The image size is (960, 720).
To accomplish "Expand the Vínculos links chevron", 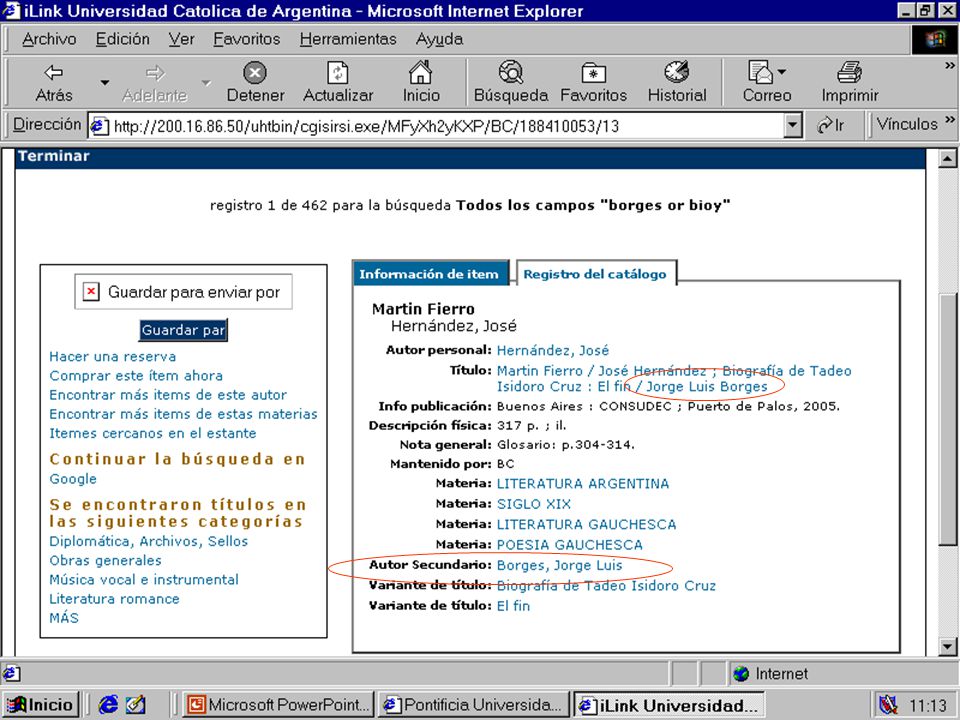I will (x=950, y=119).
